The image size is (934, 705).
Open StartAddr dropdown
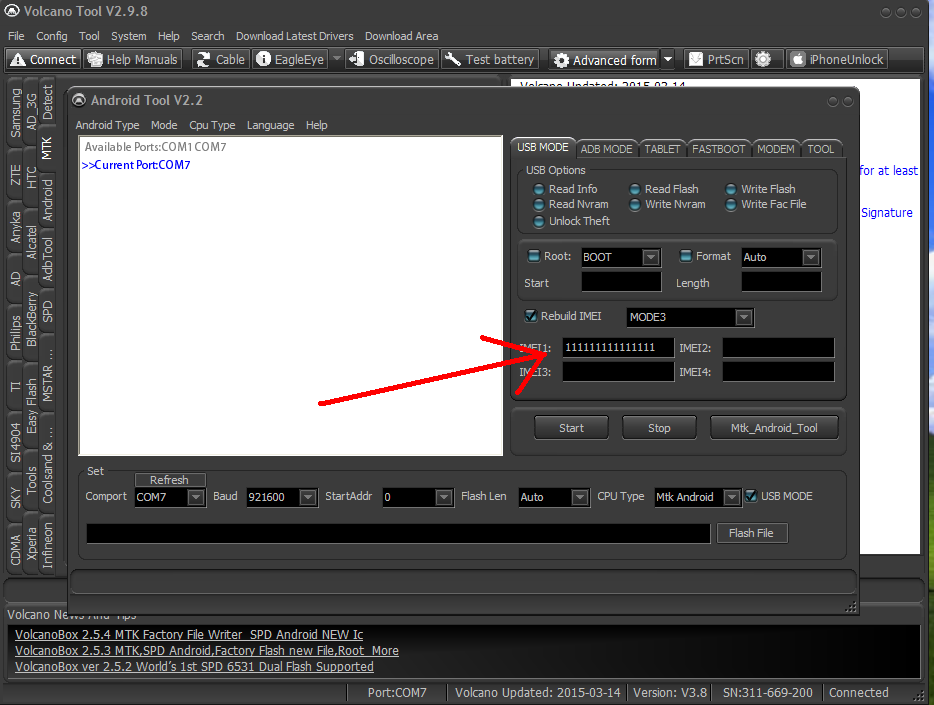(x=444, y=497)
